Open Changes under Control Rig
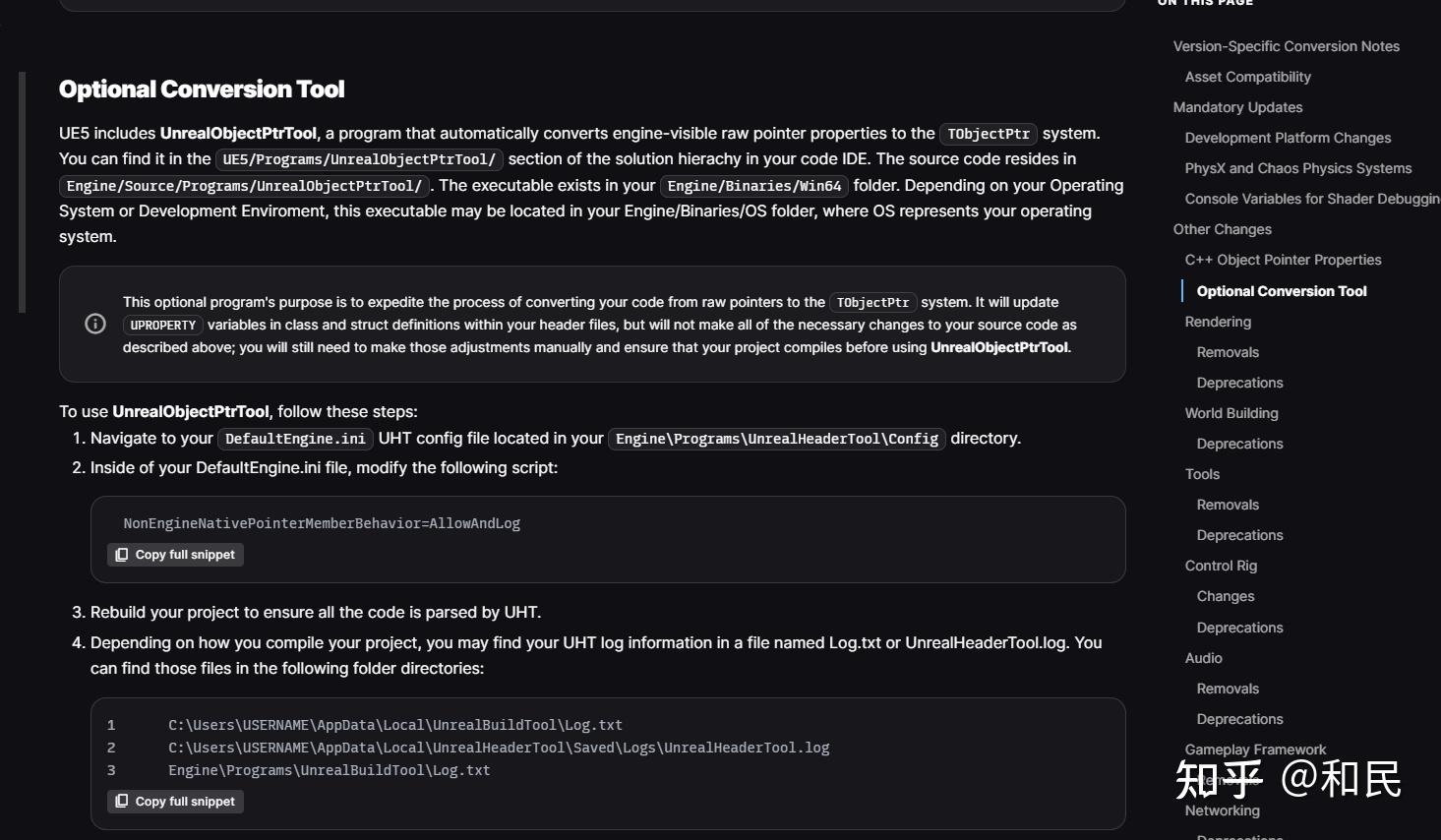The height and width of the screenshot is (840, 1441). [1225, 596]
